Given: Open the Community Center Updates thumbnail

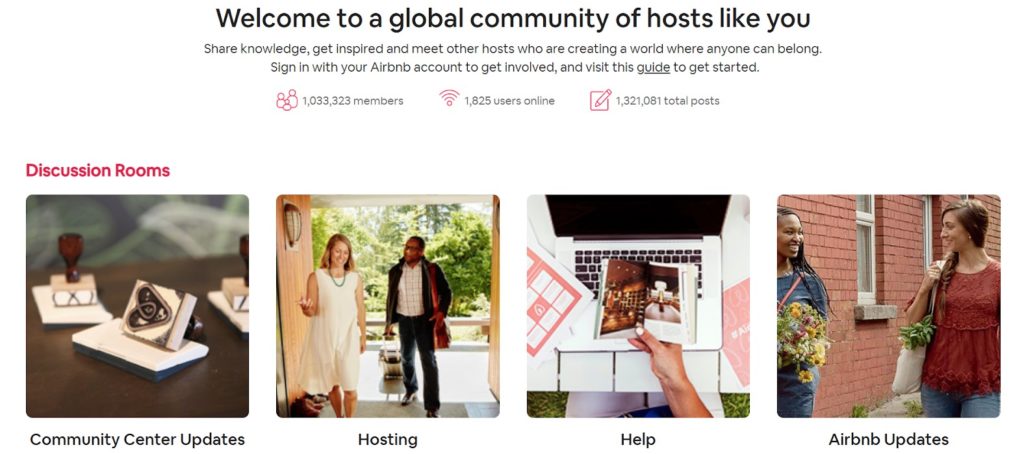Looking at the screenshot, I should pos(137,306).
